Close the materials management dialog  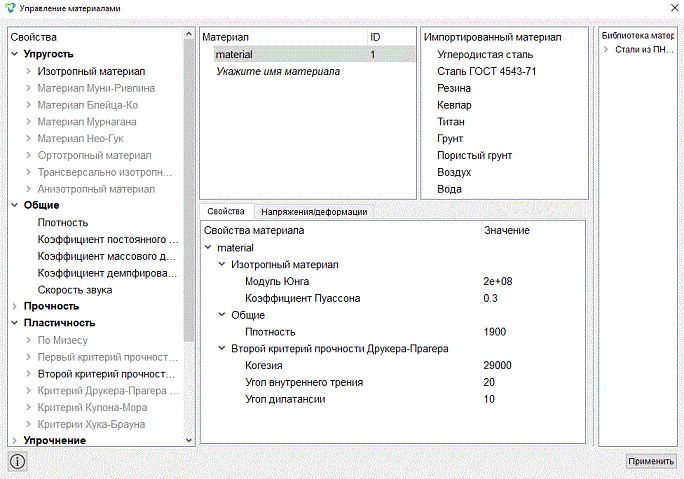pos(674,8)
